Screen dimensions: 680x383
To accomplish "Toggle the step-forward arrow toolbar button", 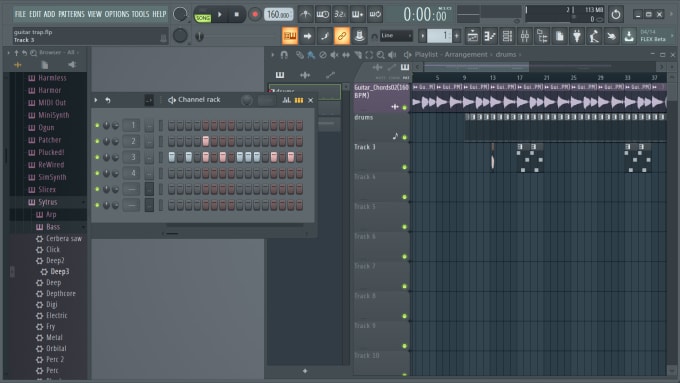I will 307,36.
